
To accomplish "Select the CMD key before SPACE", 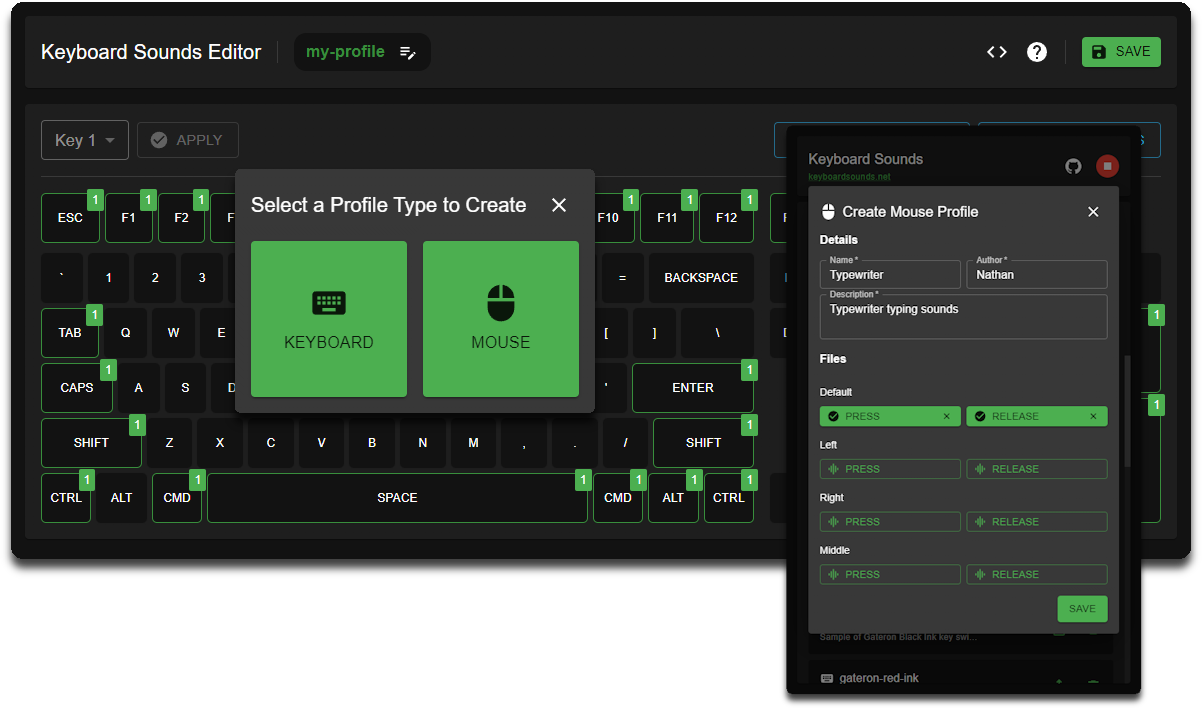I will tap(177, 498).
